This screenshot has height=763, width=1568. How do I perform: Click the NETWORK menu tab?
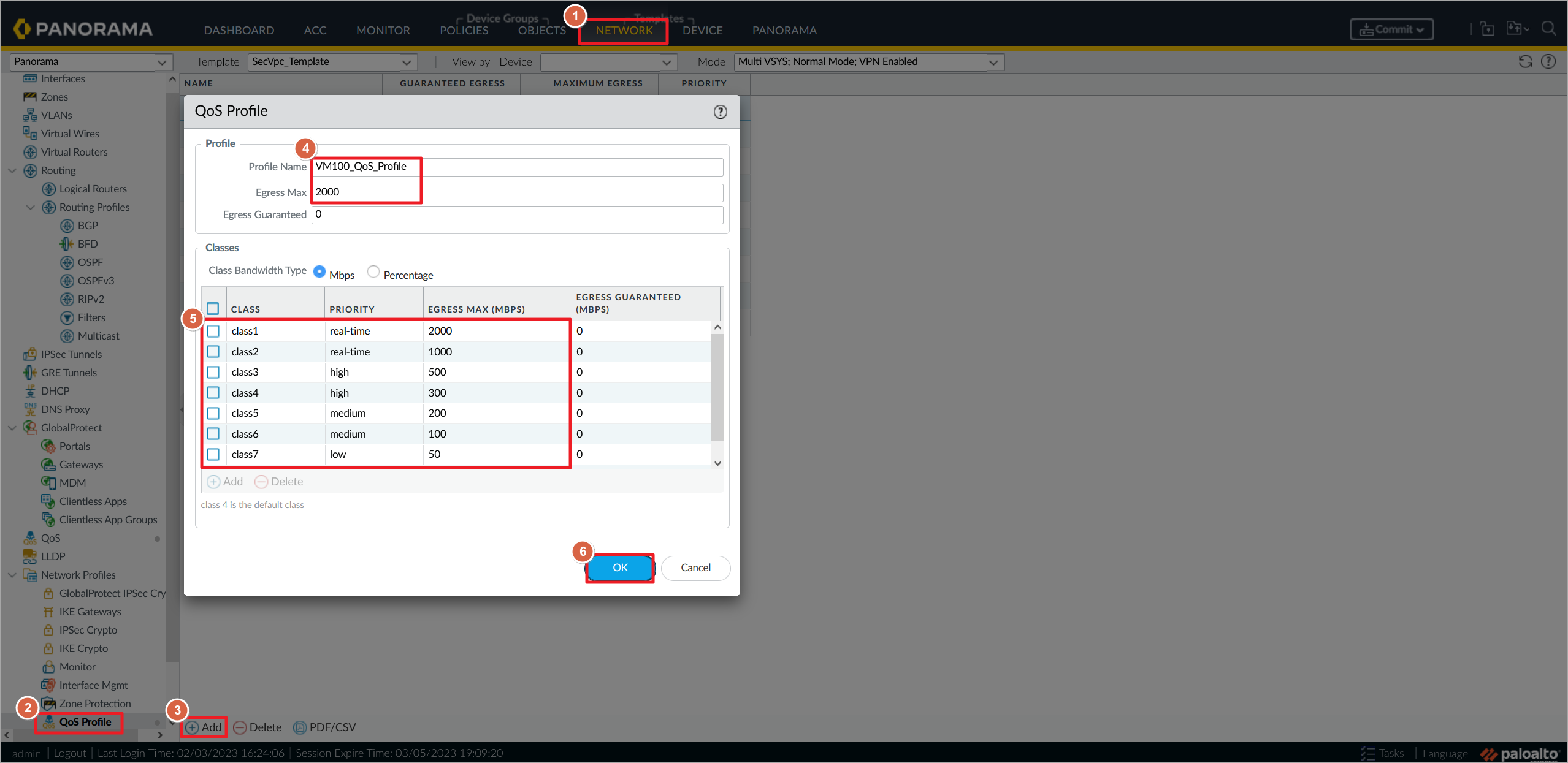point(624,29)
